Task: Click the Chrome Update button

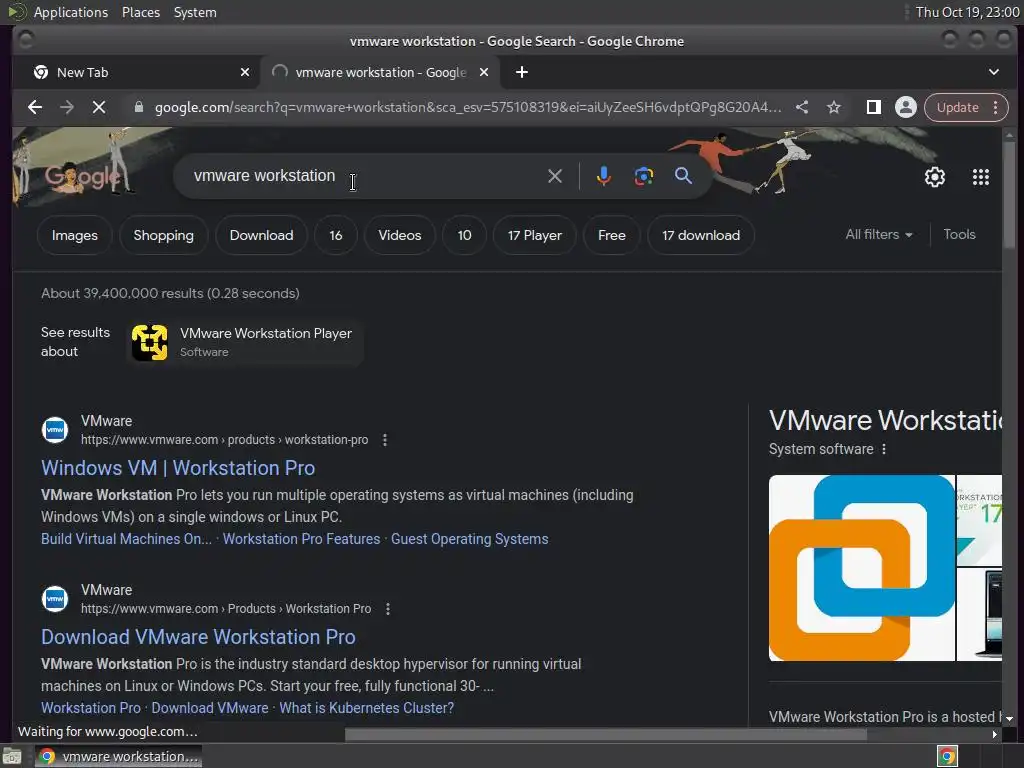Action: click(957, 107)
